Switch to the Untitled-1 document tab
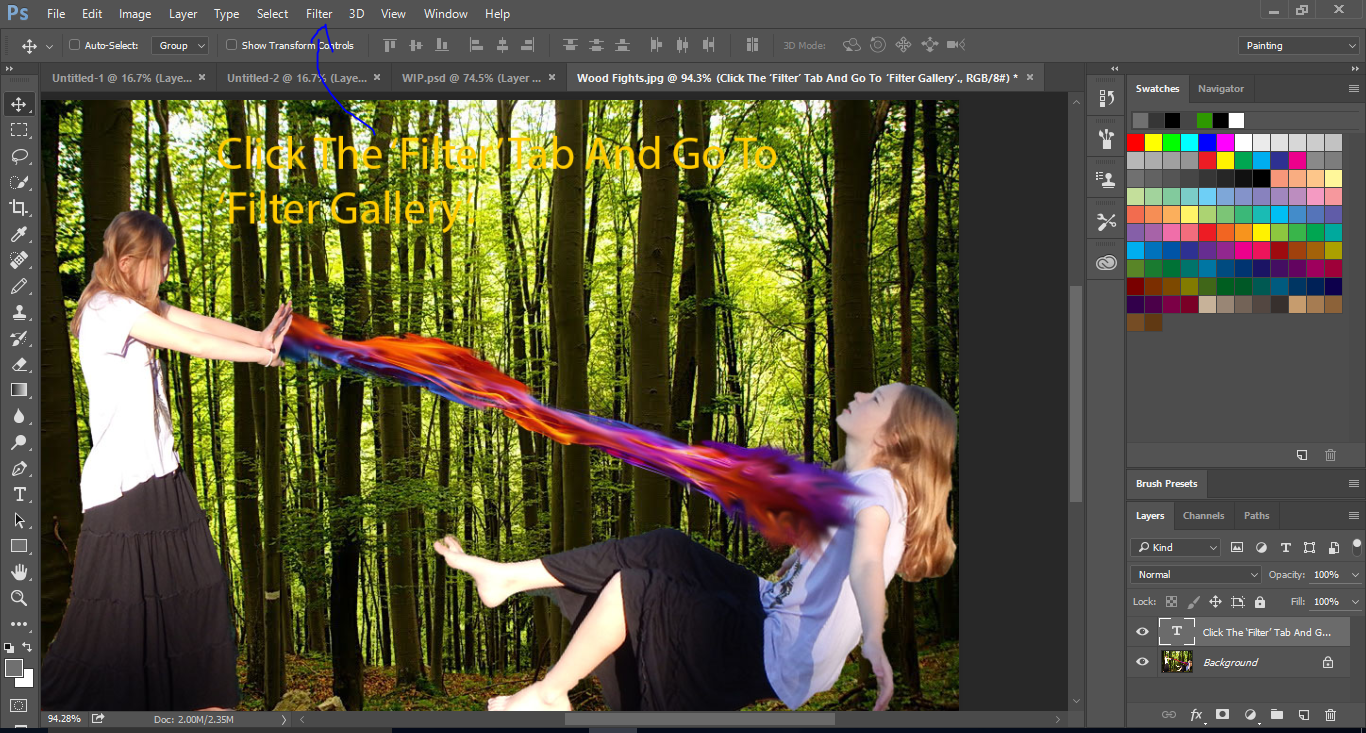1366x733 pixels. [x=119, y=78]
